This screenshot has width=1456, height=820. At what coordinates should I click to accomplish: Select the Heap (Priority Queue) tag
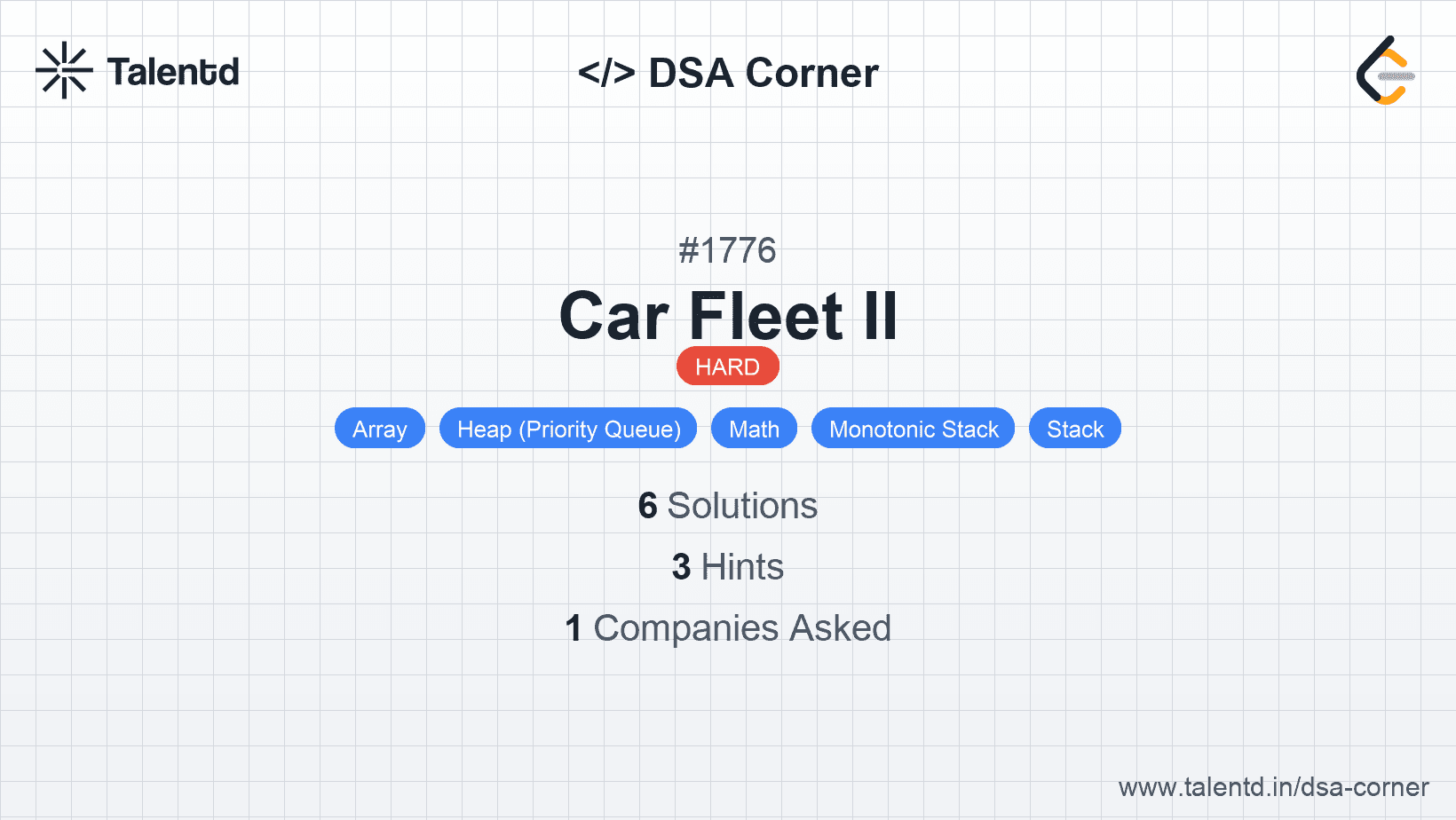[568, 429]
